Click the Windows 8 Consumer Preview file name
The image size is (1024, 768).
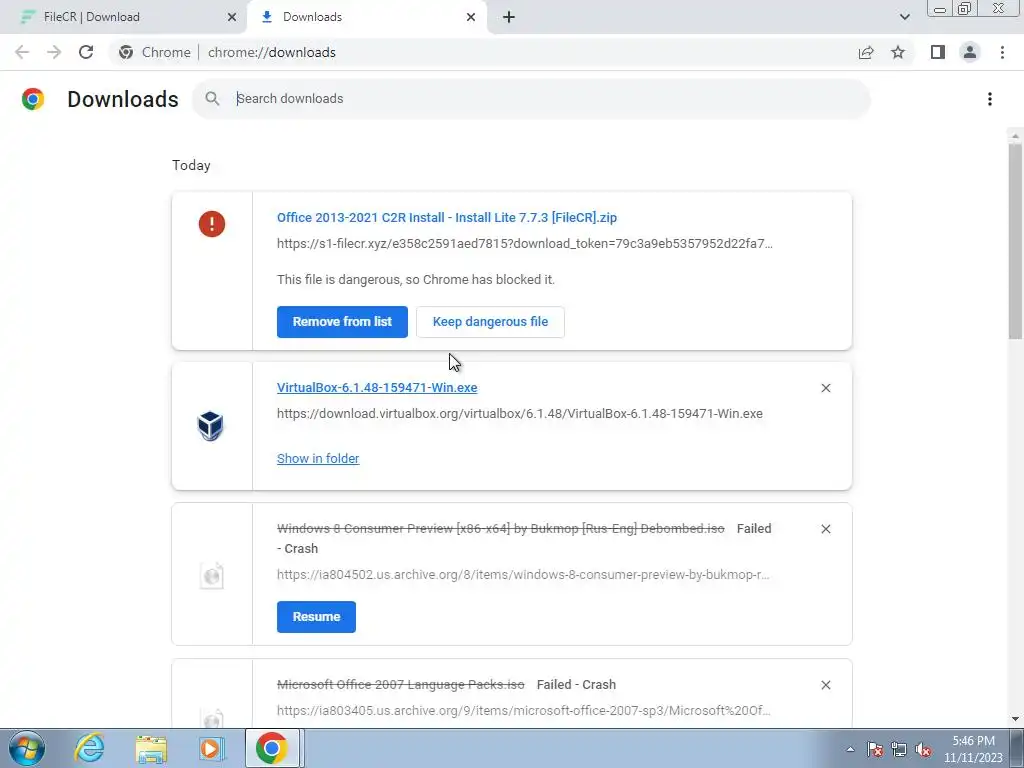(x=500, y=529)
